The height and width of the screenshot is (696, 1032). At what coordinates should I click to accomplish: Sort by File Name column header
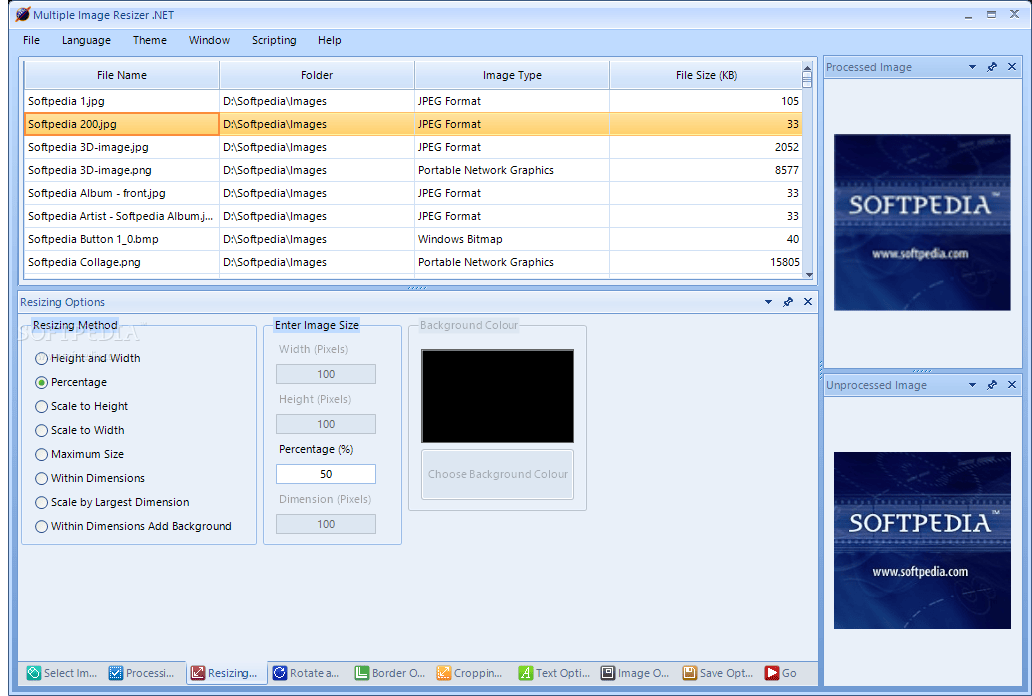(x=122, y=75)
